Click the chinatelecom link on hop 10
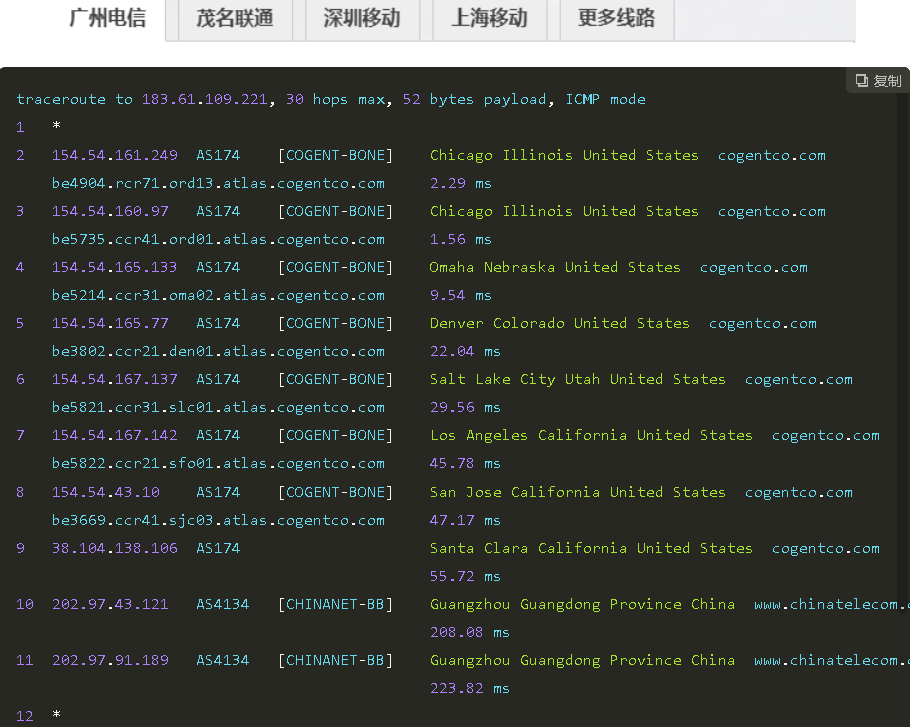The height and width of the screenshot is (727, 912). point(832,604)
